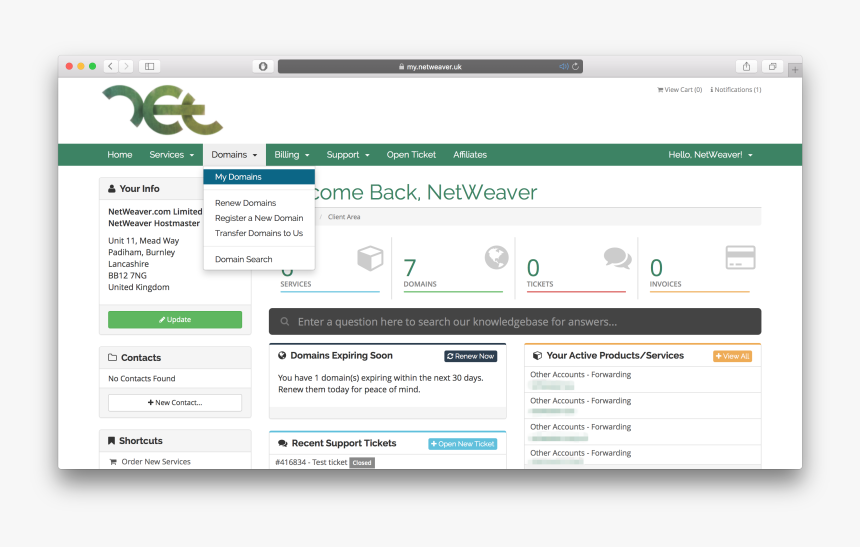Open Notifications (1) link
The image size is (860, 547).
(735, 89)
